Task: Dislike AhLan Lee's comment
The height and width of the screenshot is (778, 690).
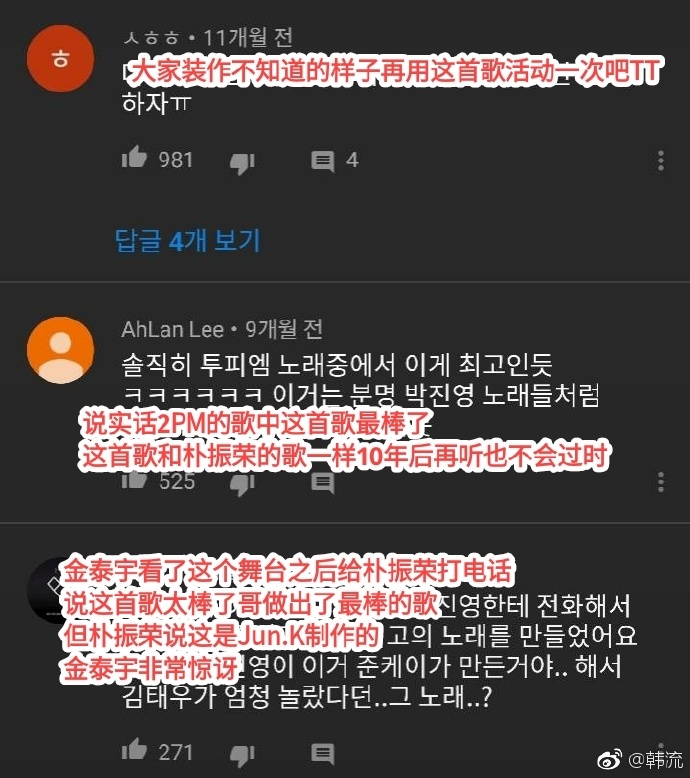Action: coord(242,484)
